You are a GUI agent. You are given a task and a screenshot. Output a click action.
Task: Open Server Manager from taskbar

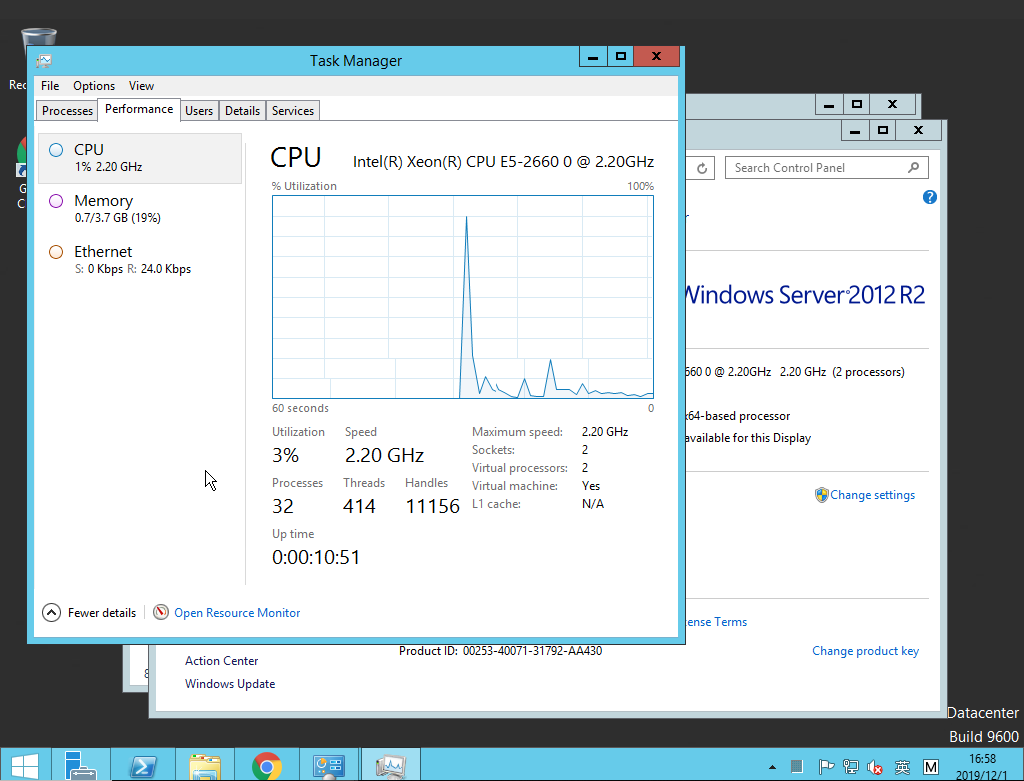[81, 765]
